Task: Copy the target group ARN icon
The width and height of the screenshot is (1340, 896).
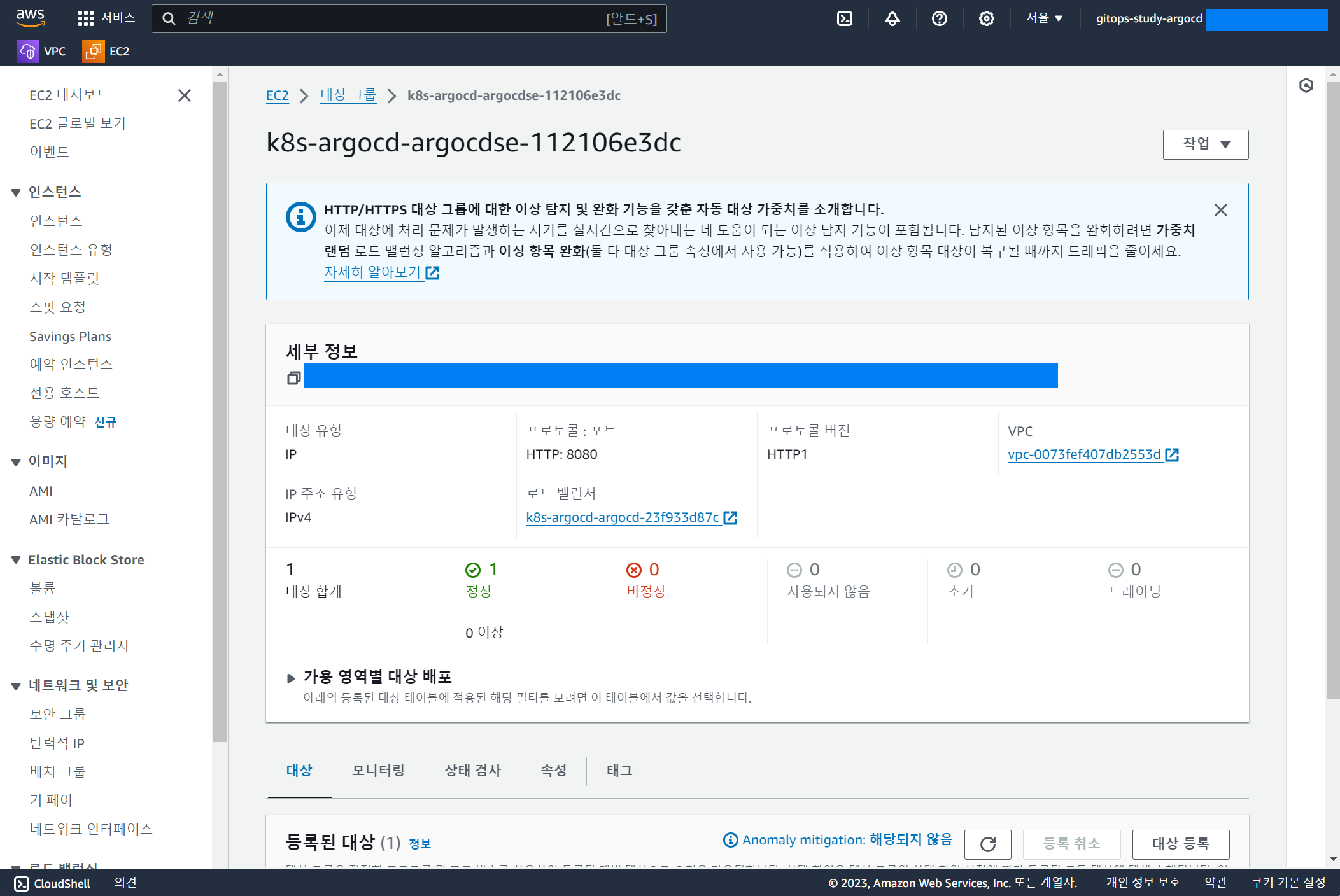Action: coord(293,378)
